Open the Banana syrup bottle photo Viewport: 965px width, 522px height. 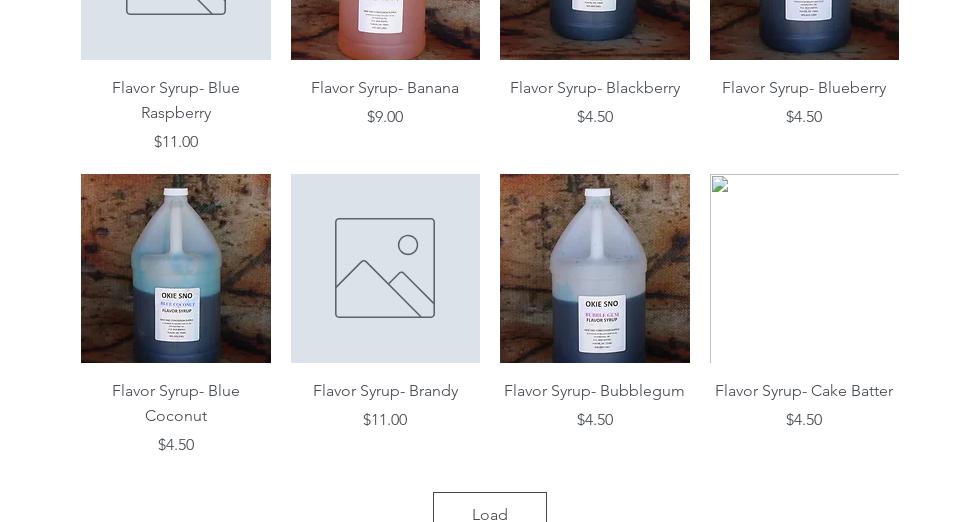(x=385, y=30)
